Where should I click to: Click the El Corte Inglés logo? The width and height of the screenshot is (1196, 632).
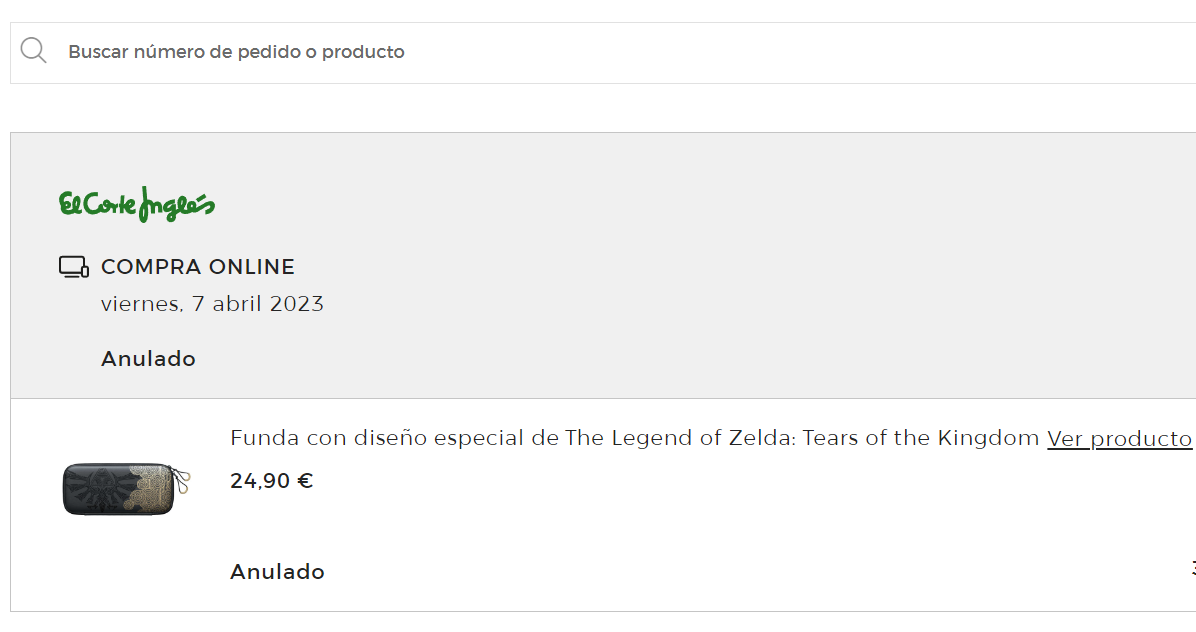pyautogui.click(x=137, y=205)
